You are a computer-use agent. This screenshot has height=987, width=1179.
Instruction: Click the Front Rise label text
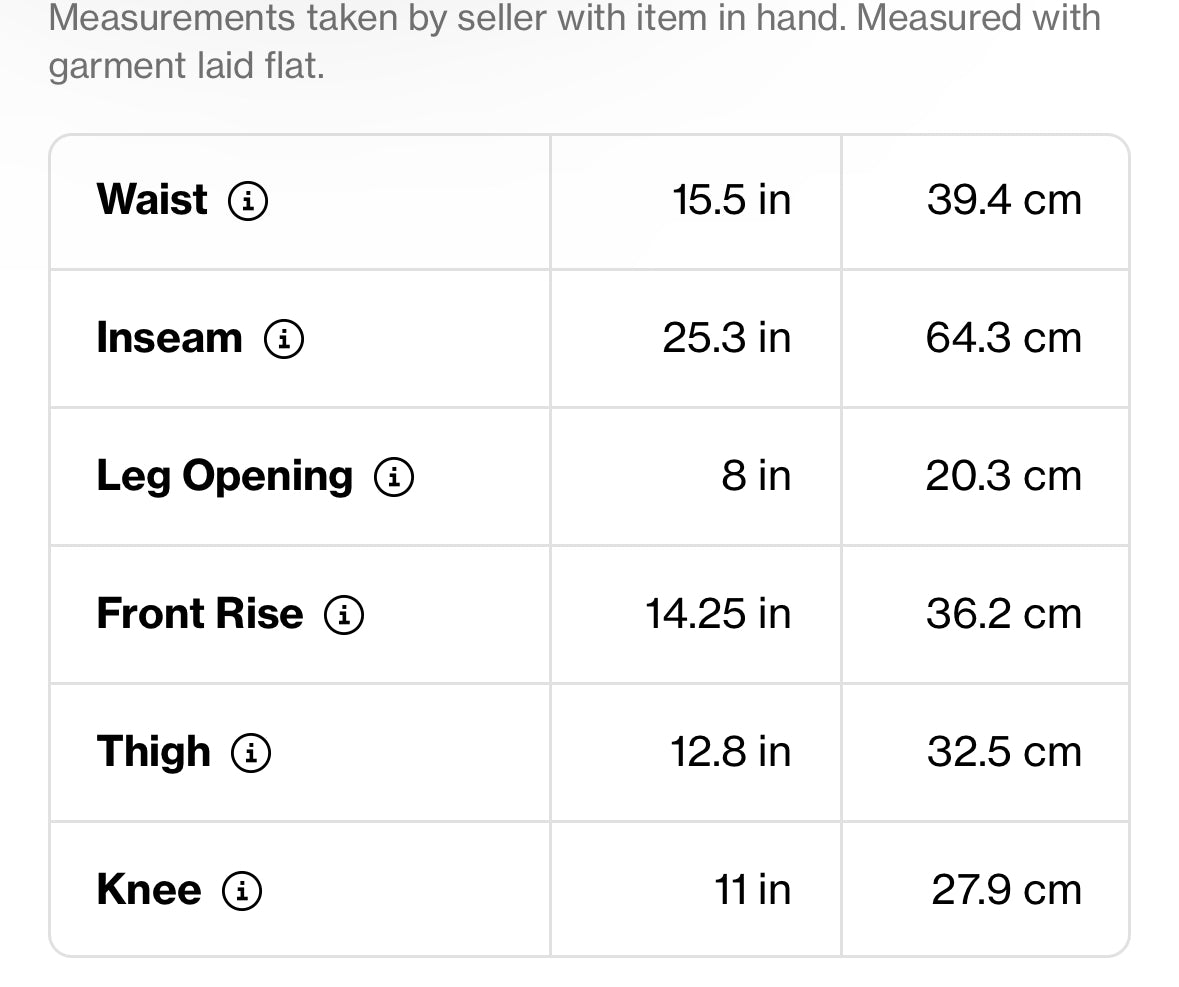coord(199,614)
